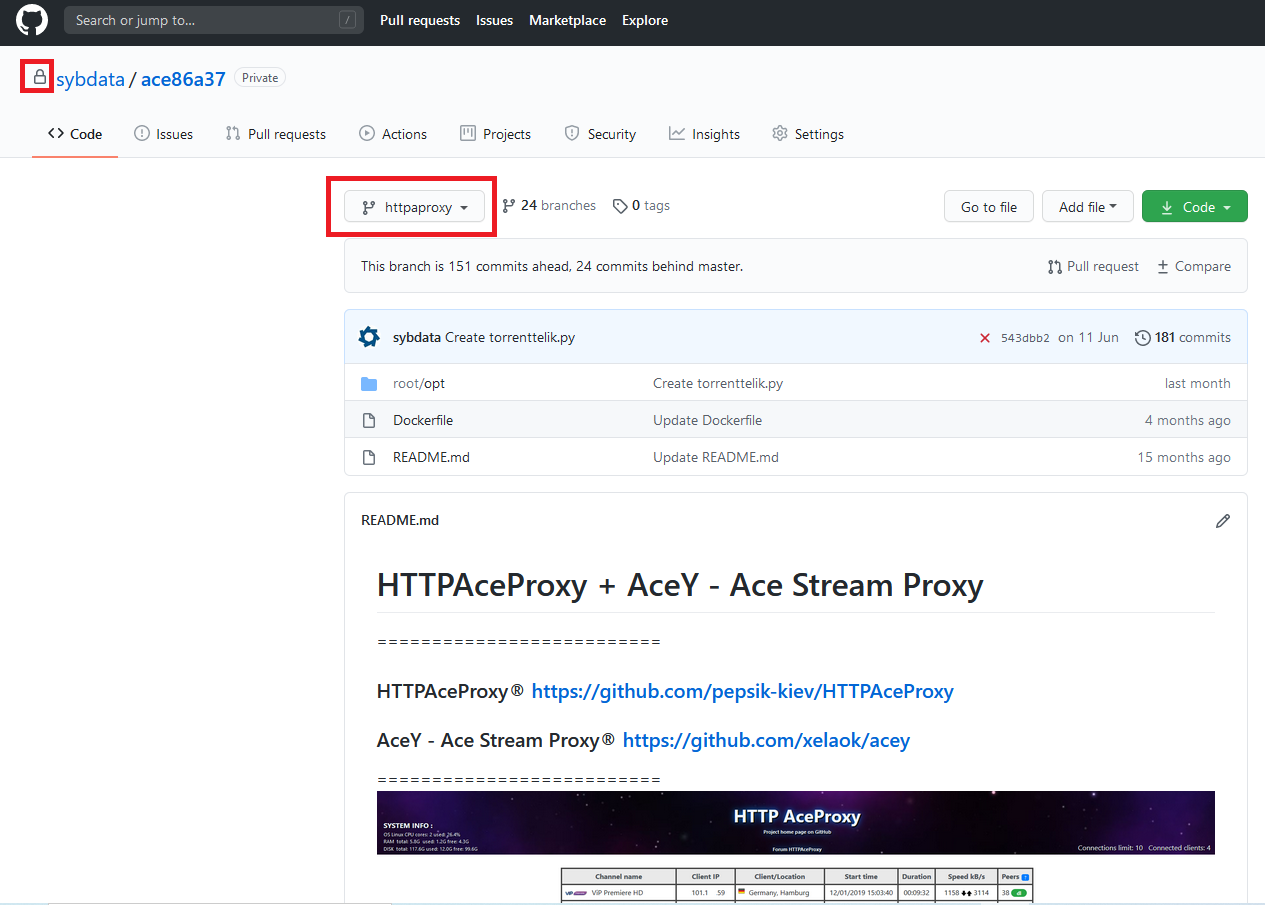
Task: Go to the Actions tab
Action: (393, 134)
